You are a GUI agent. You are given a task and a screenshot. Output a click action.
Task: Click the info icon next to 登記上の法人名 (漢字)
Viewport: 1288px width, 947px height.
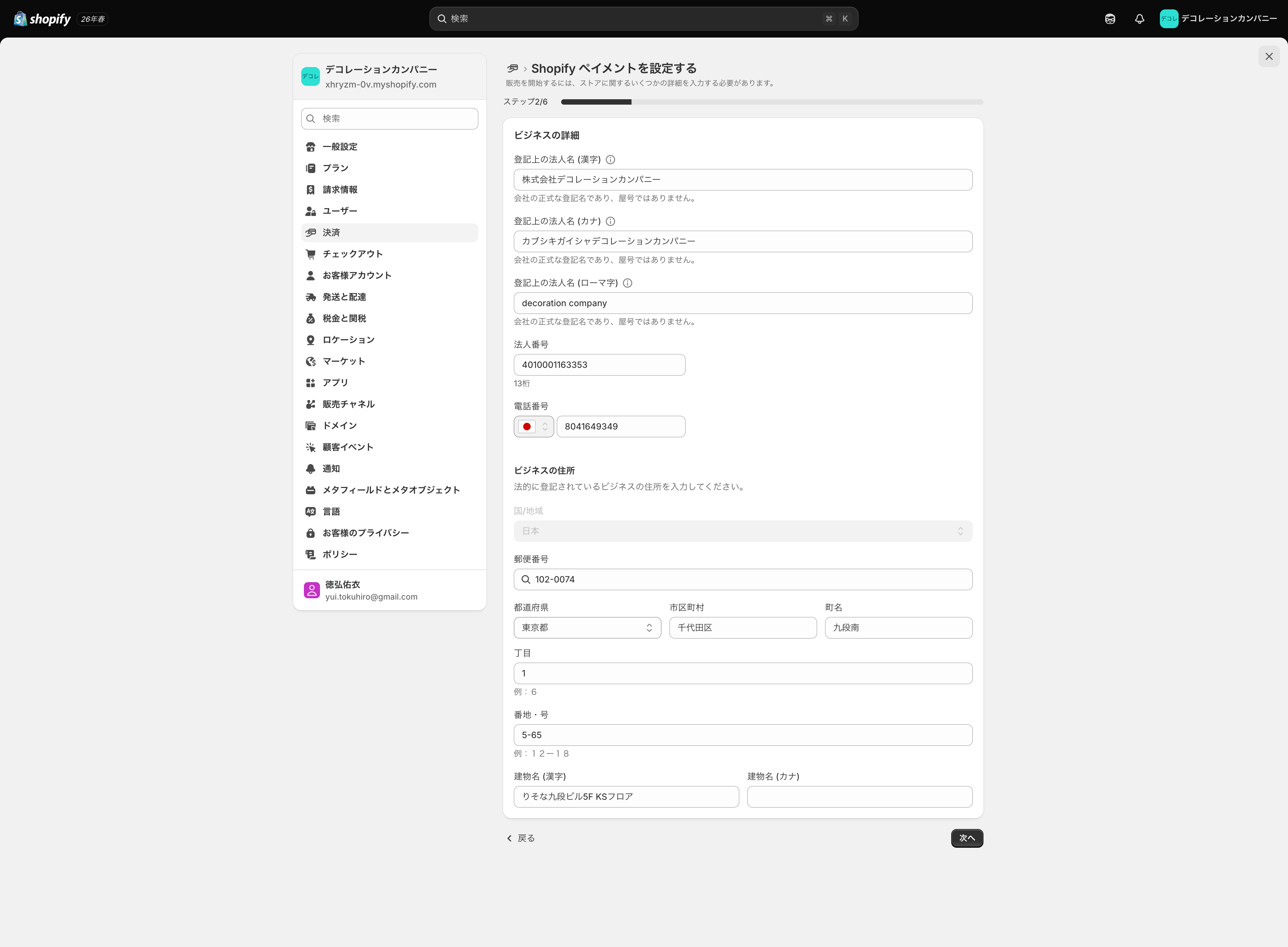610,160
